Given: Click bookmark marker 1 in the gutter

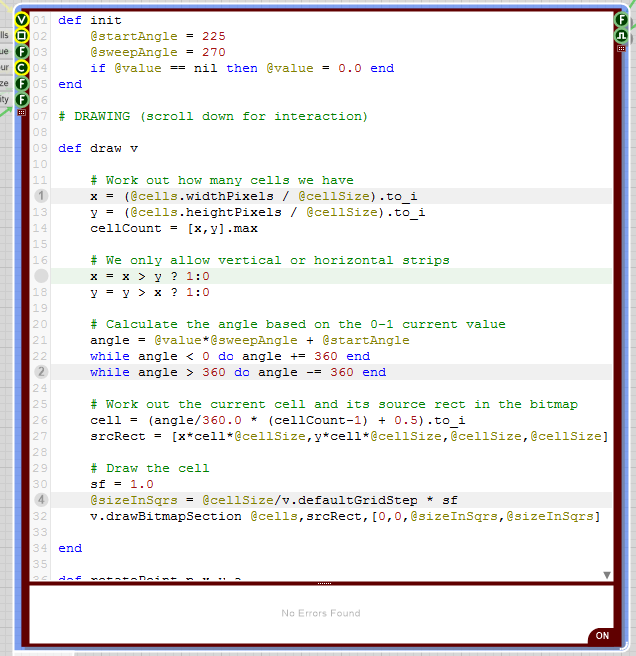Looking at the screenshot, I should pos(41,196).
